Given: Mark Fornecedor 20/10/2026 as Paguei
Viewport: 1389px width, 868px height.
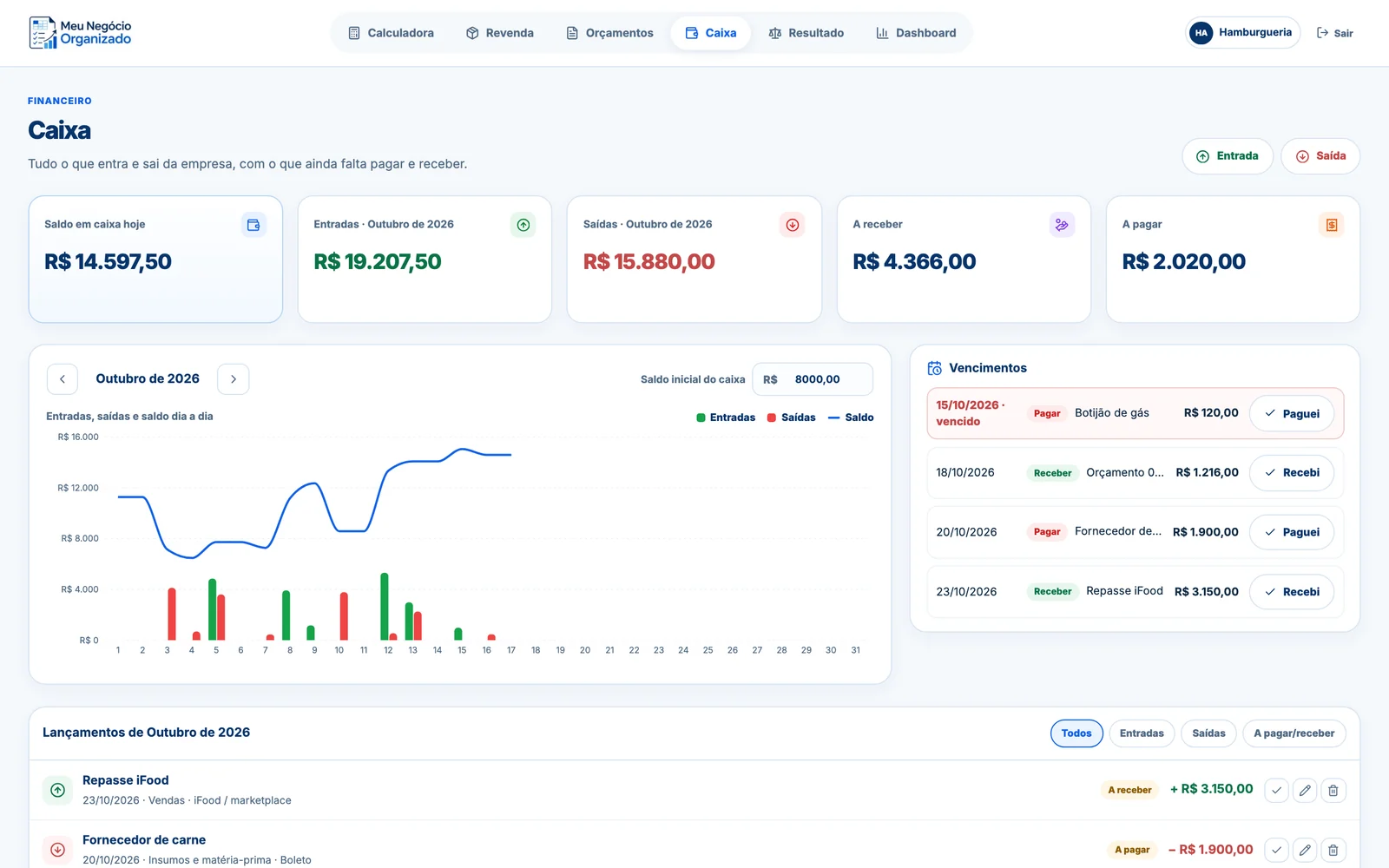Looking at the screenshot, I should [1292, 532].
